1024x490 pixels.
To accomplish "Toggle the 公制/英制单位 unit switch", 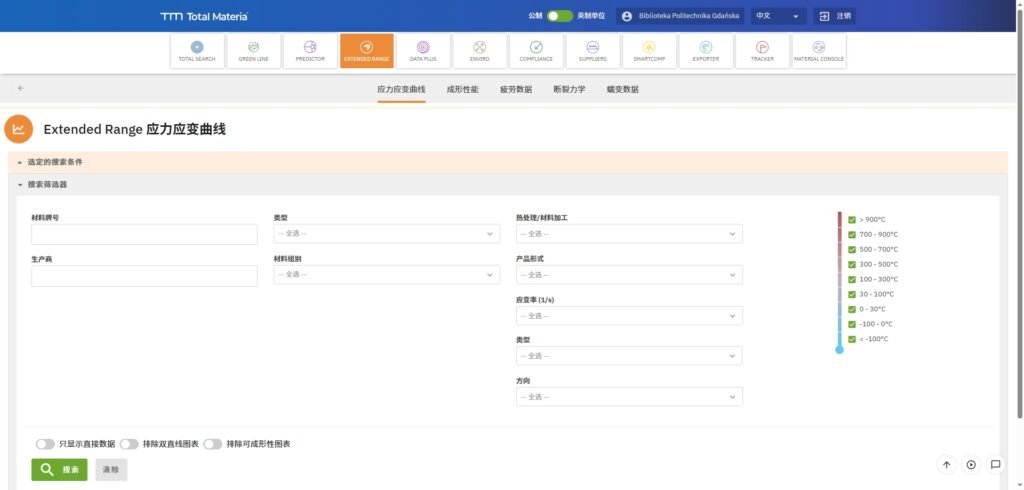I will coord(560,16).
